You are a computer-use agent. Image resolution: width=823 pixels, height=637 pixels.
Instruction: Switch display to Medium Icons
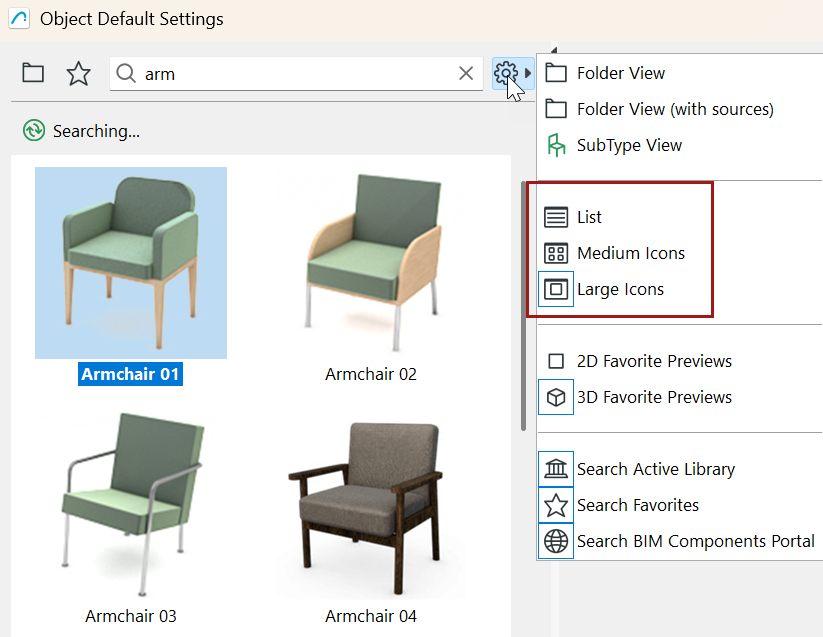[631, 253]
